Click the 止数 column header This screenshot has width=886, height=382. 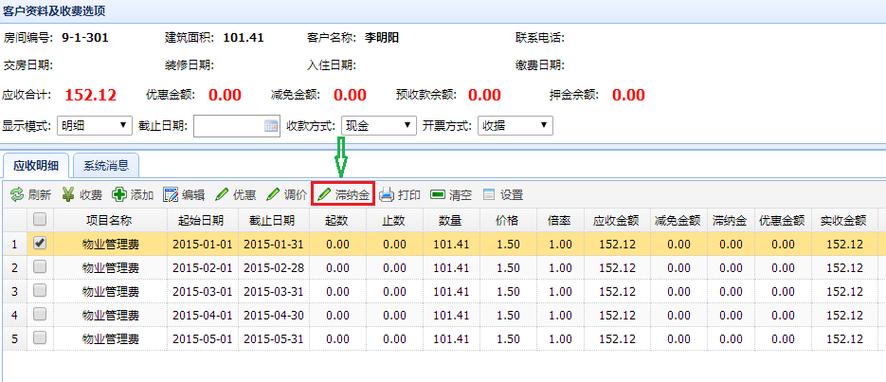pyautogui.click(x=393, y=220)
